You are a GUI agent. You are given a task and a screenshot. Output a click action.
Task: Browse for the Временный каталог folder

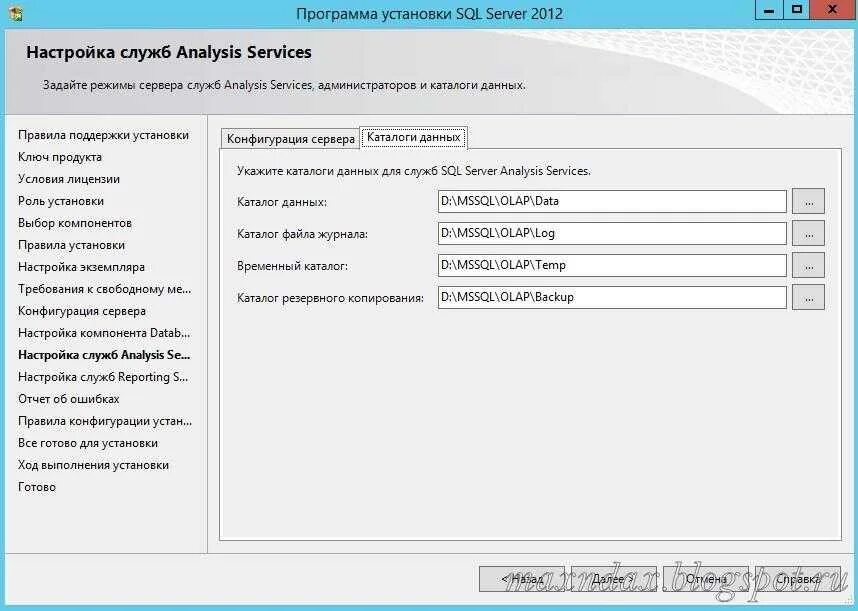[808, 265]
